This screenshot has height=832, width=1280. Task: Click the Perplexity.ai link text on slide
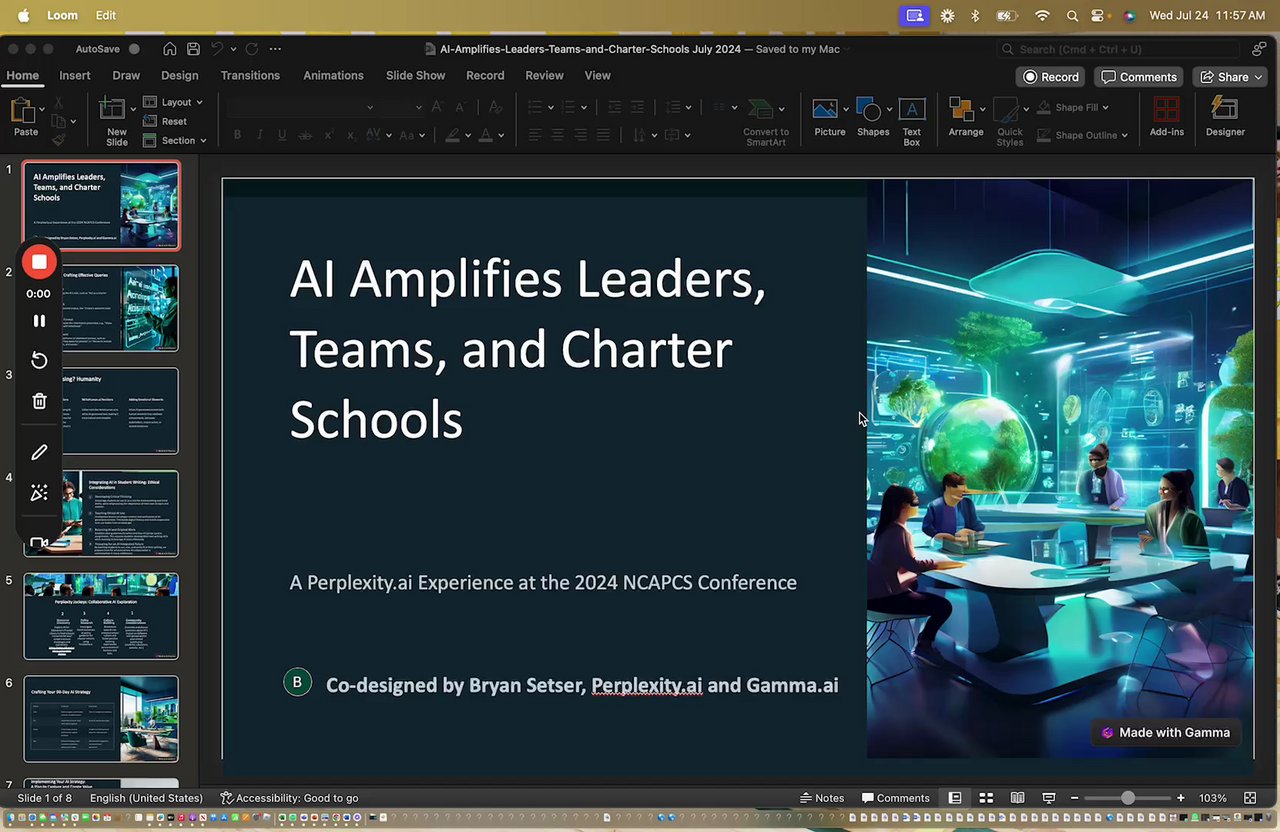point(646,685)
